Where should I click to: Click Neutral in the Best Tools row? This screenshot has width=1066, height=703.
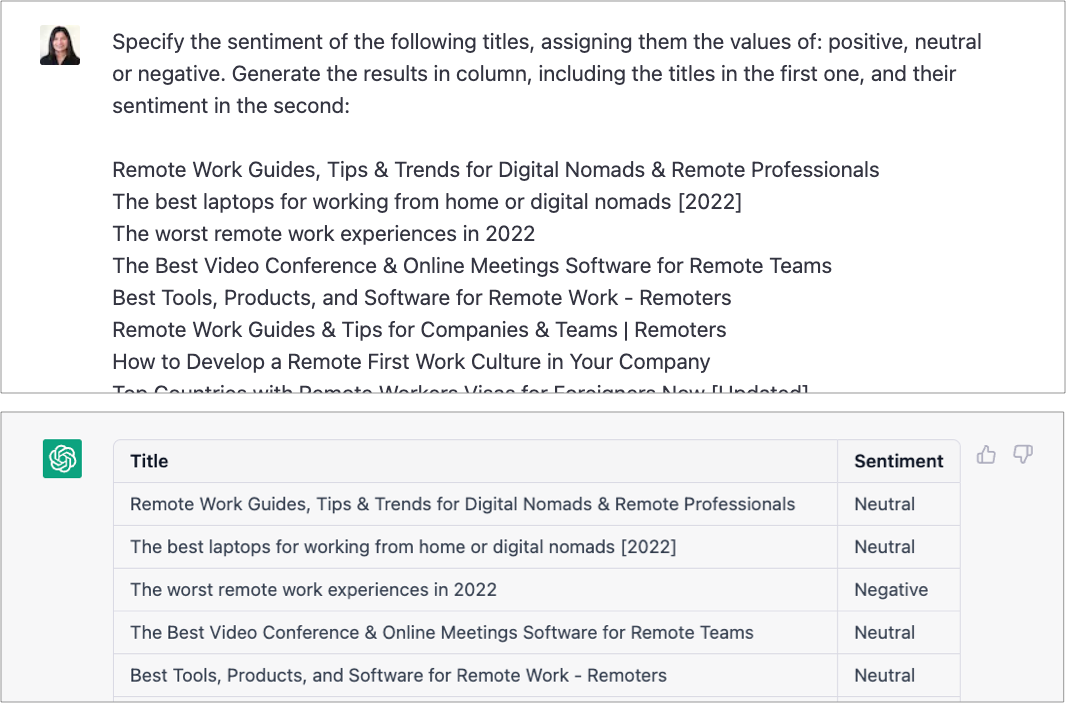[x=884, y=676]
